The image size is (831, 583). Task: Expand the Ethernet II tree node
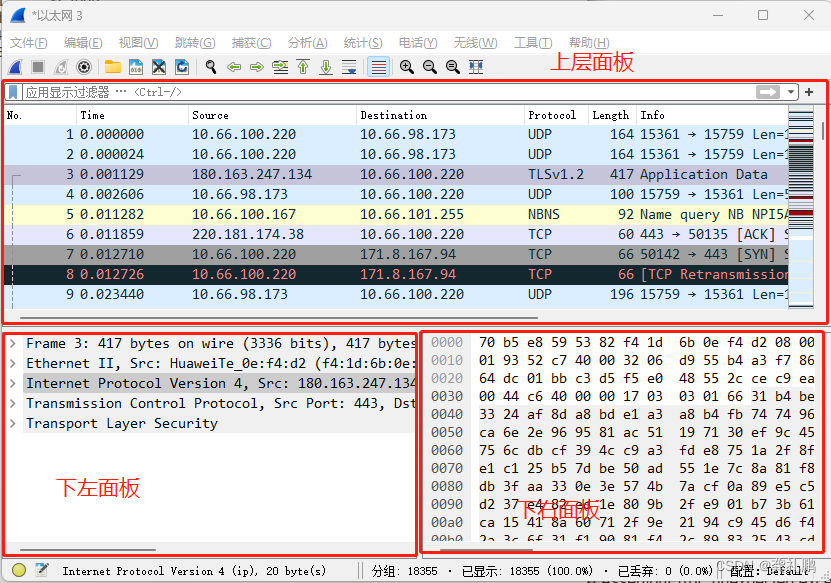(13, 364)
